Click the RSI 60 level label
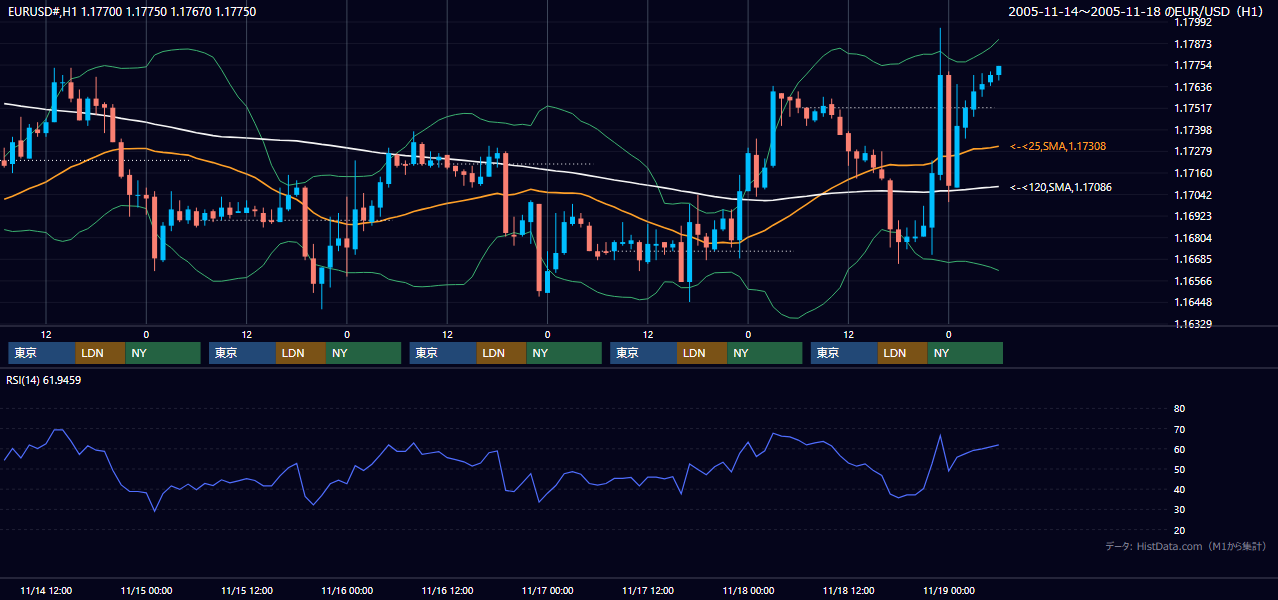The height and width of the screenshot is (600, 1278). click(1179, 449)
